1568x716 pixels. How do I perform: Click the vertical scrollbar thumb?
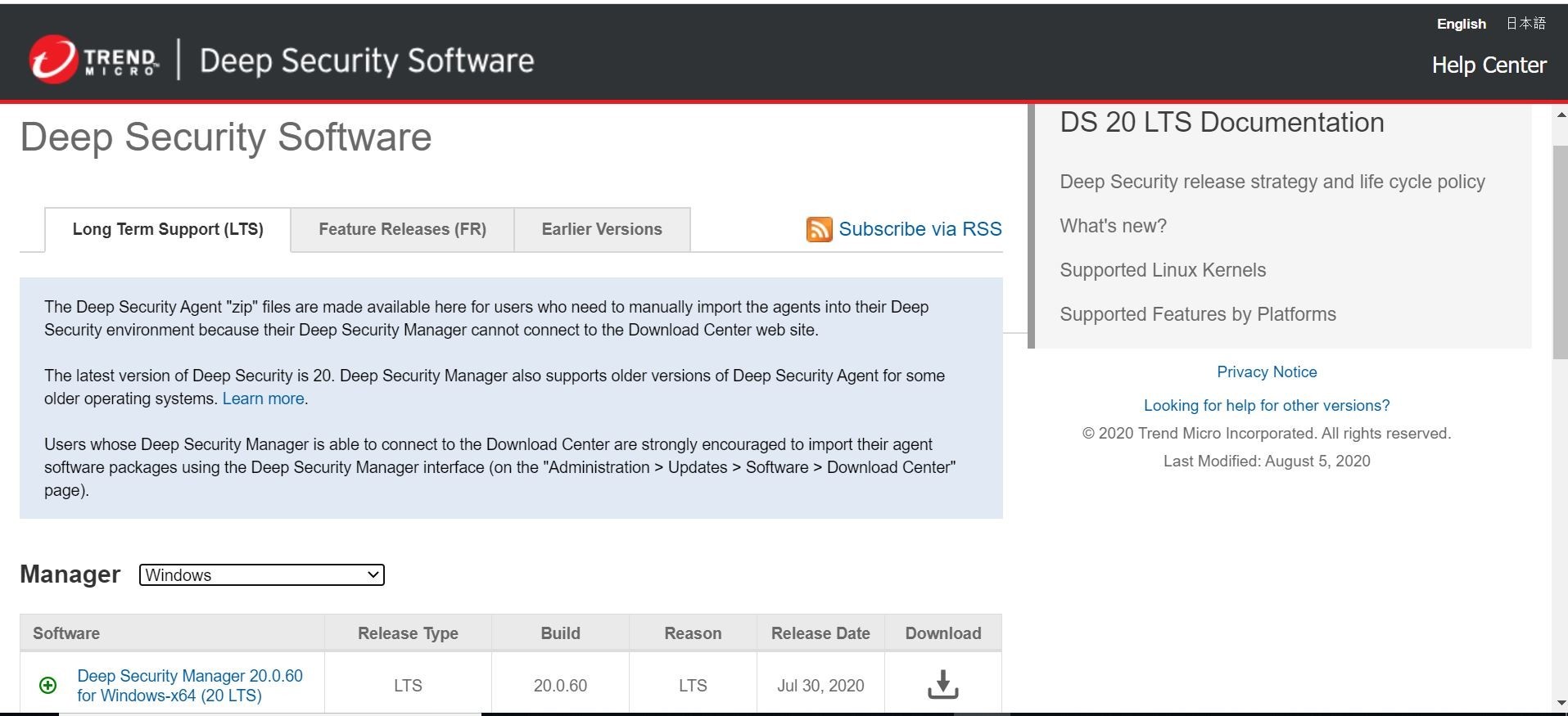point(1561,251)
